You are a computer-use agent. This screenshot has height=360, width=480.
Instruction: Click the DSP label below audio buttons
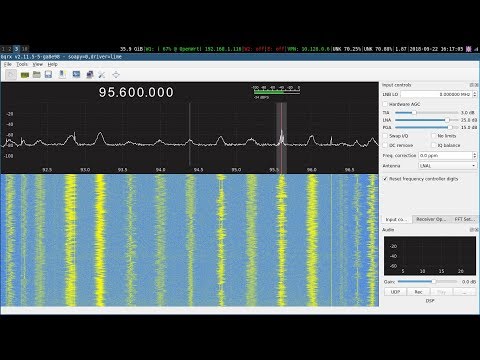tap(430, 301)
